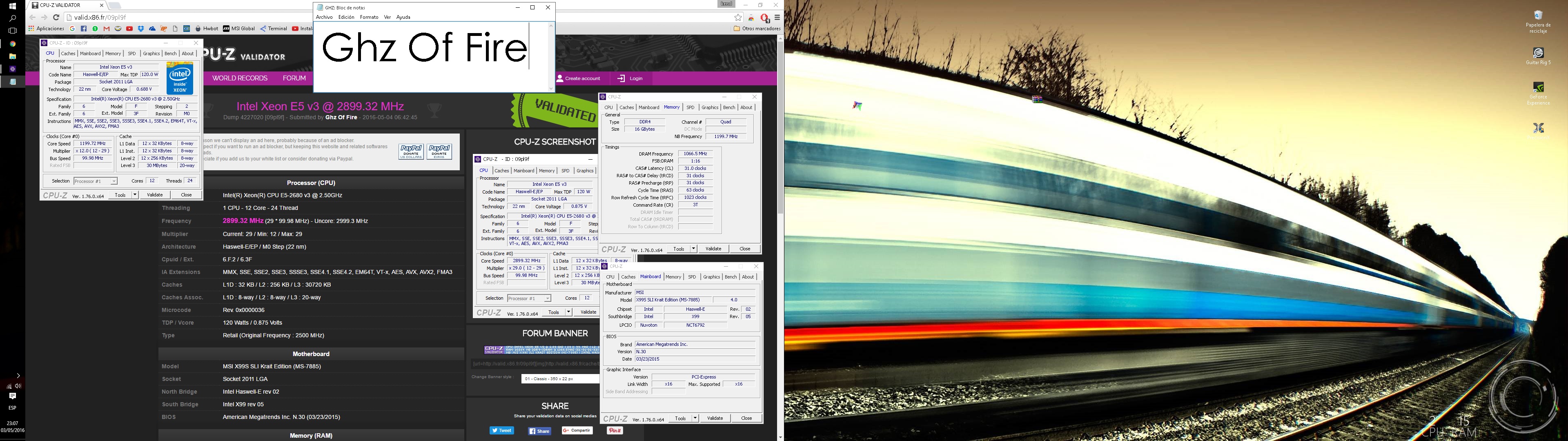The image size is (1568, 441).
Task: Open Task View from taskbar
Action: pyautogui.click(x=12, y=31)
